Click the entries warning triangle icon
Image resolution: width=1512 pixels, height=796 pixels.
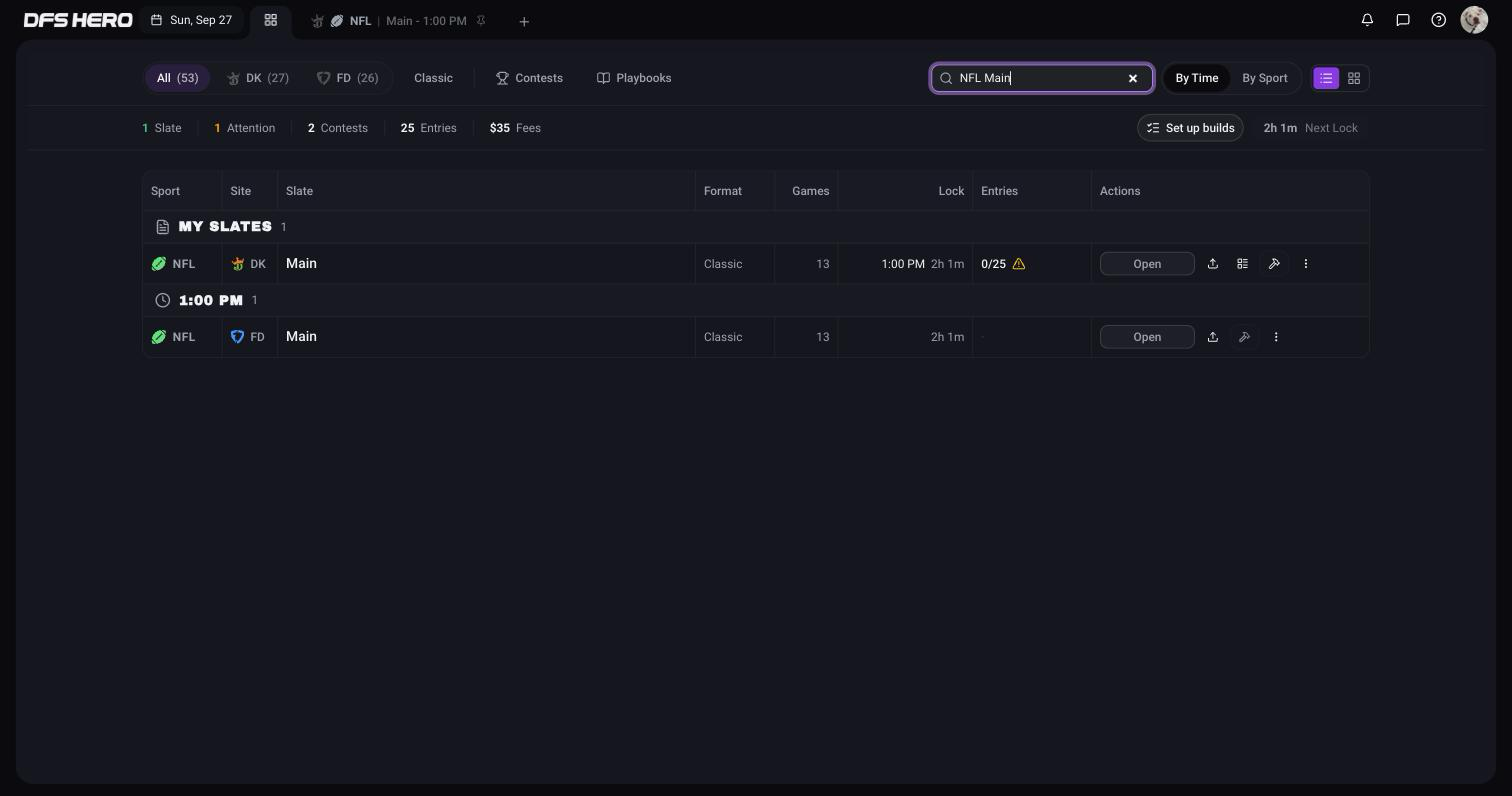1019,264
